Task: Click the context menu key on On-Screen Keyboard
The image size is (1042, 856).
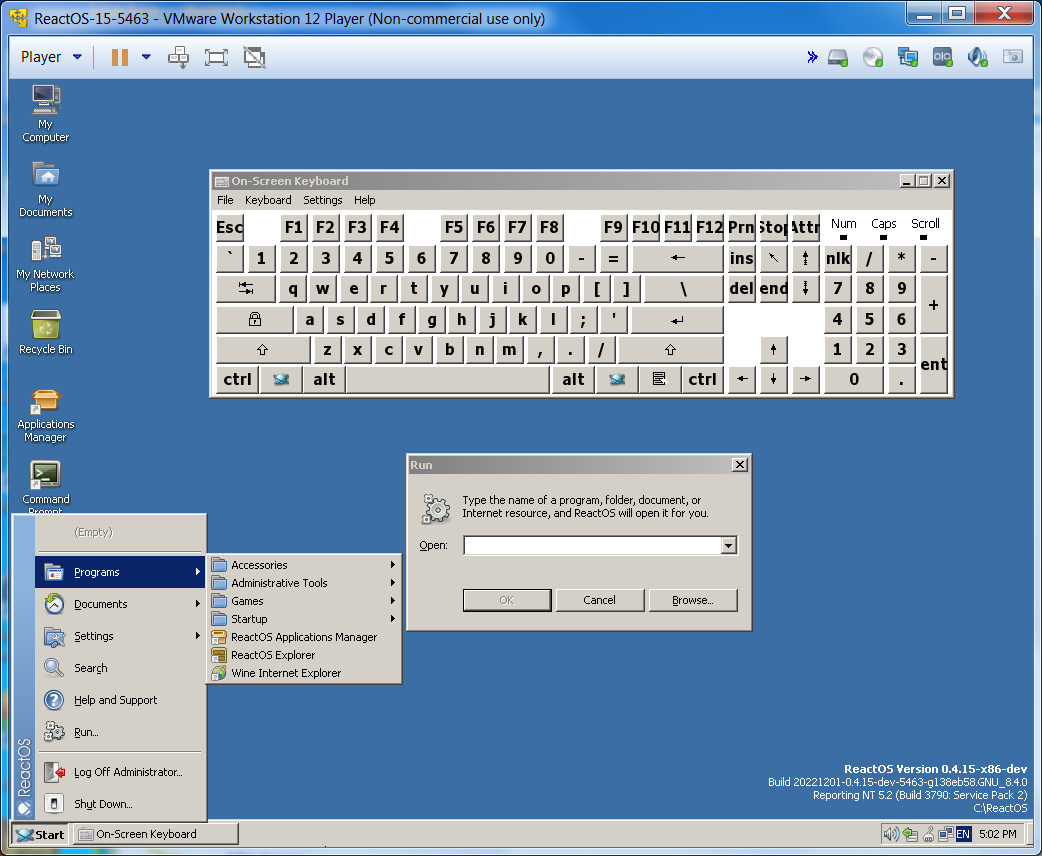Action: point(659,379)
